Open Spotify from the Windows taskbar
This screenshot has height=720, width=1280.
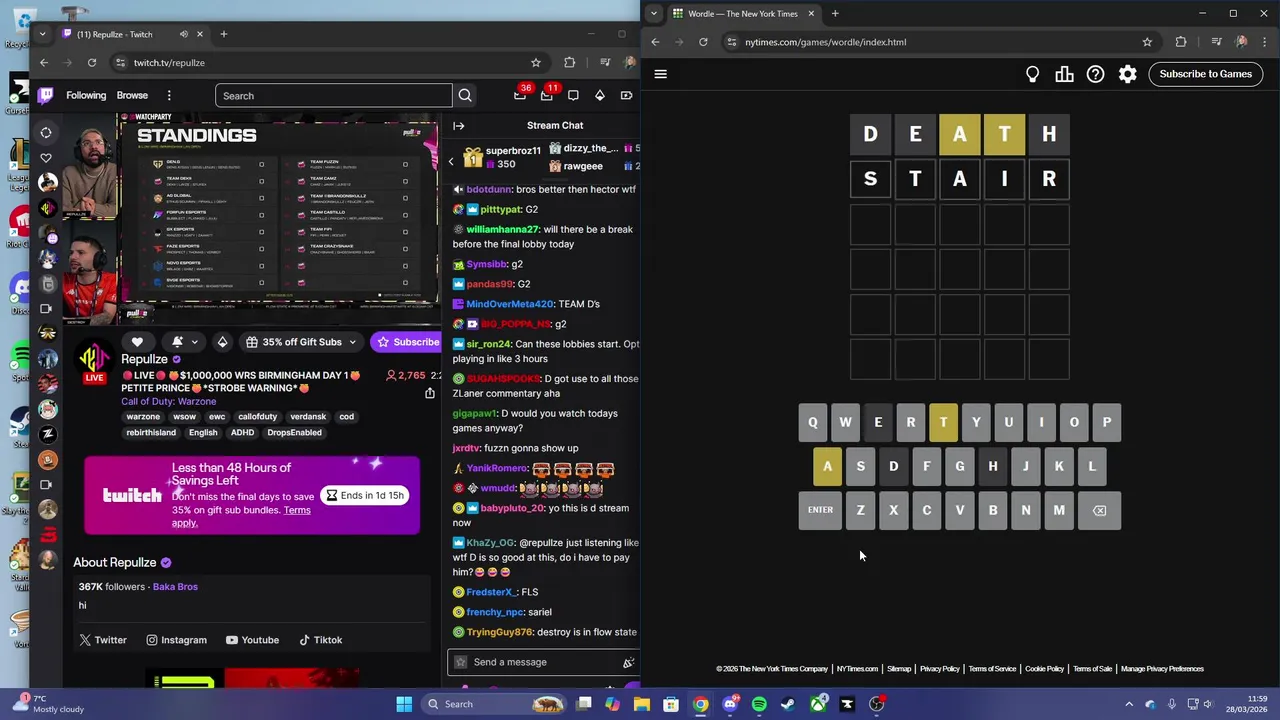coord(759,704)
